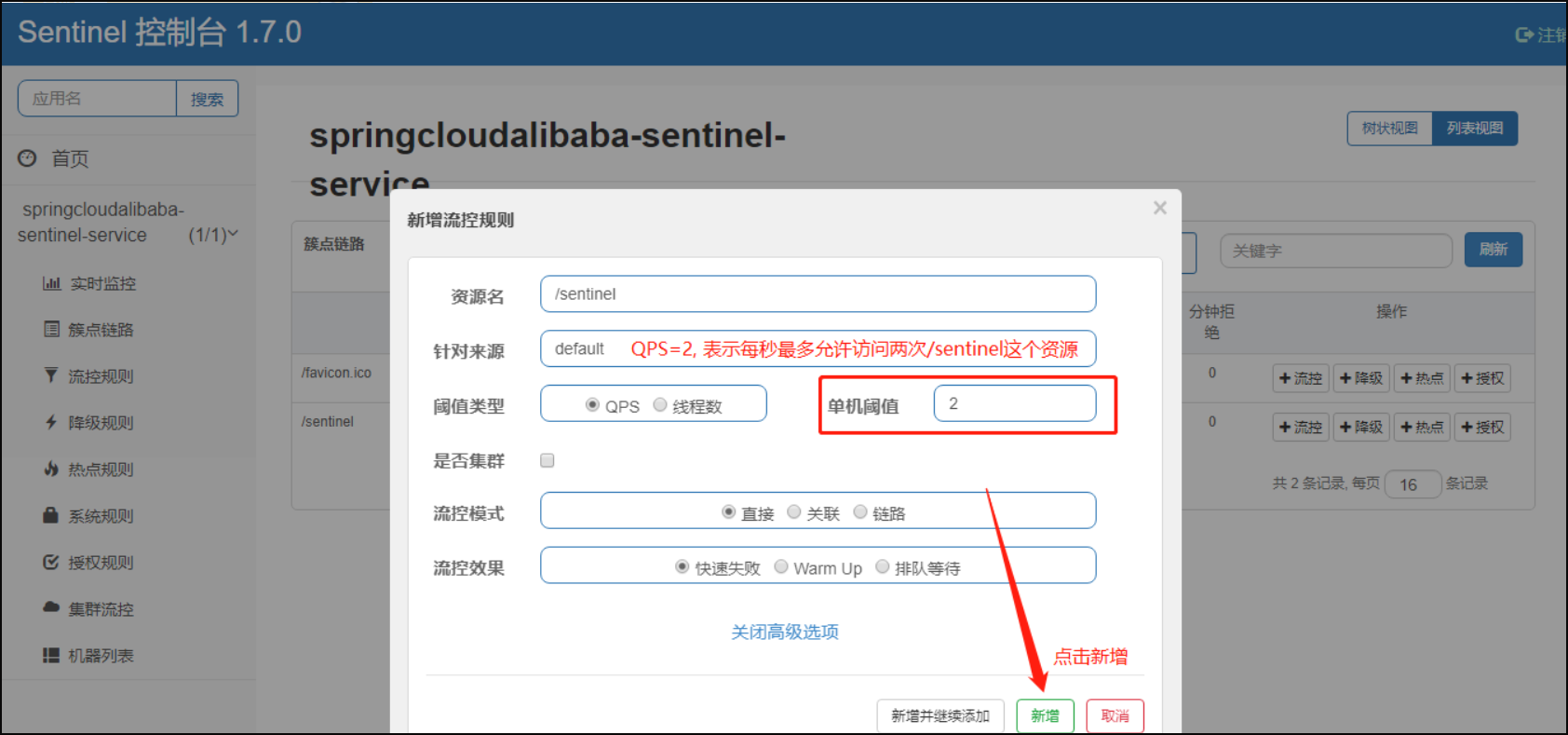Click the list icon for 簇点链路

51,329
